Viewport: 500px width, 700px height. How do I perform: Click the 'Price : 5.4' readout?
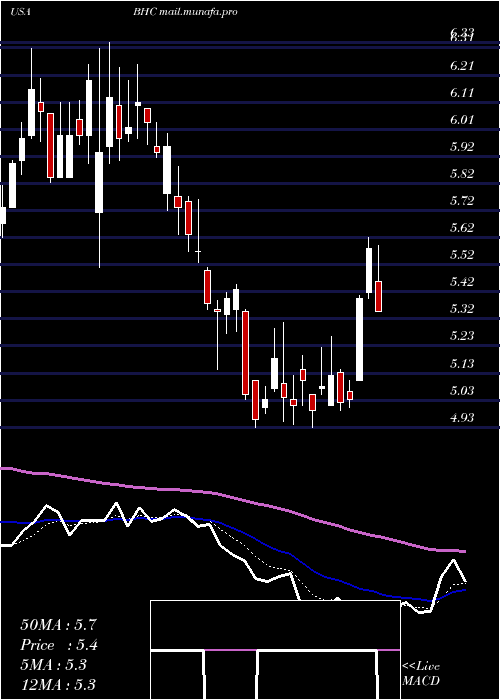coord(58,645)
